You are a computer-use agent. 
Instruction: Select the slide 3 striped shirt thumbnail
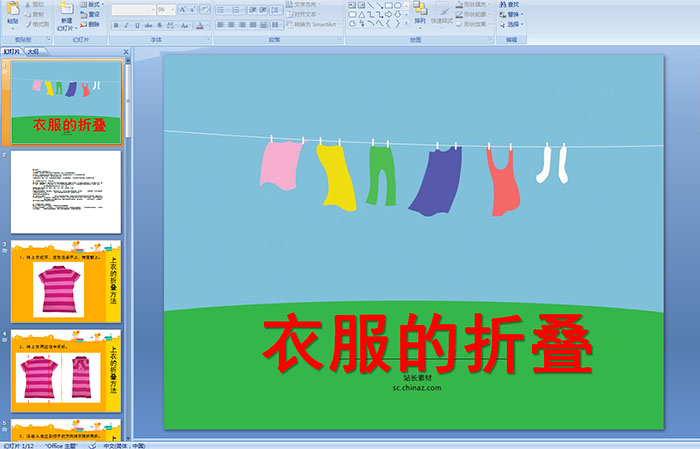pyautogui.click(x=66, y=282)
